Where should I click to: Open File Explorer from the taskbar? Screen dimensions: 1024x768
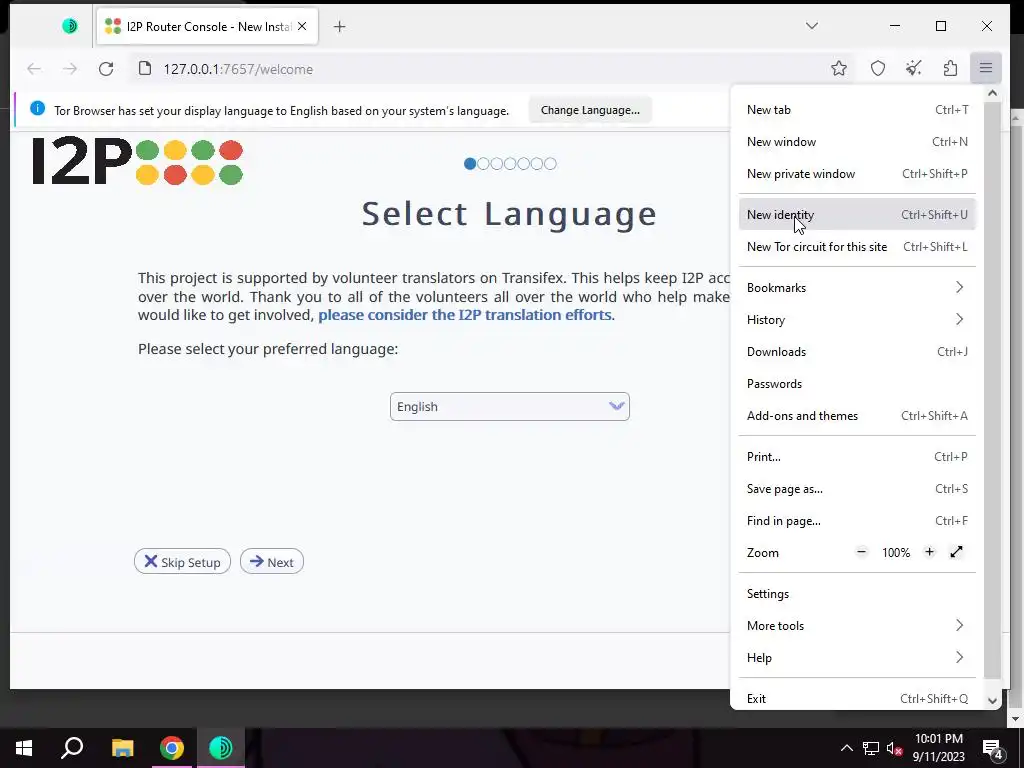122,748
